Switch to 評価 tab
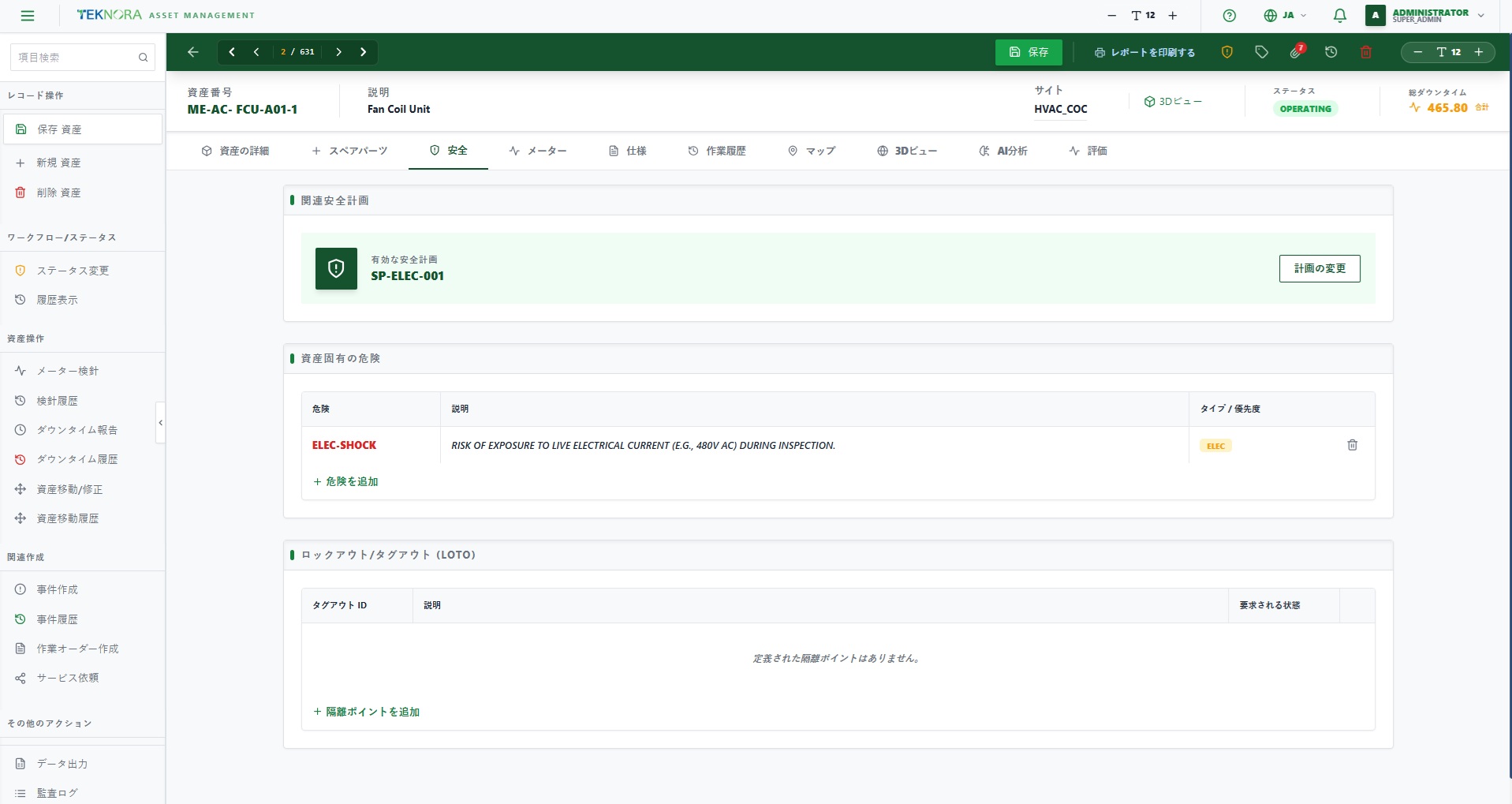The height and width of the screenshot is (804, 1512). [x=1088, y=151]
